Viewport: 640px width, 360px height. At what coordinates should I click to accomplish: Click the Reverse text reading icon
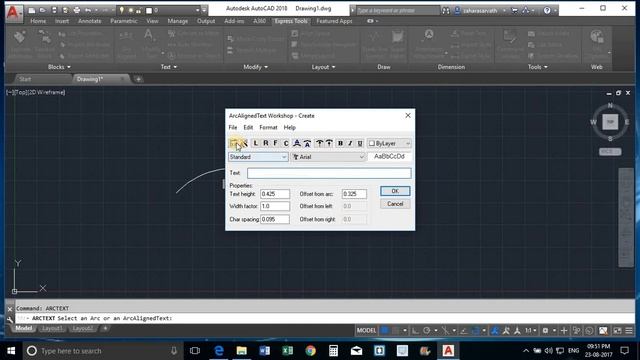click(x=233, y=143)
